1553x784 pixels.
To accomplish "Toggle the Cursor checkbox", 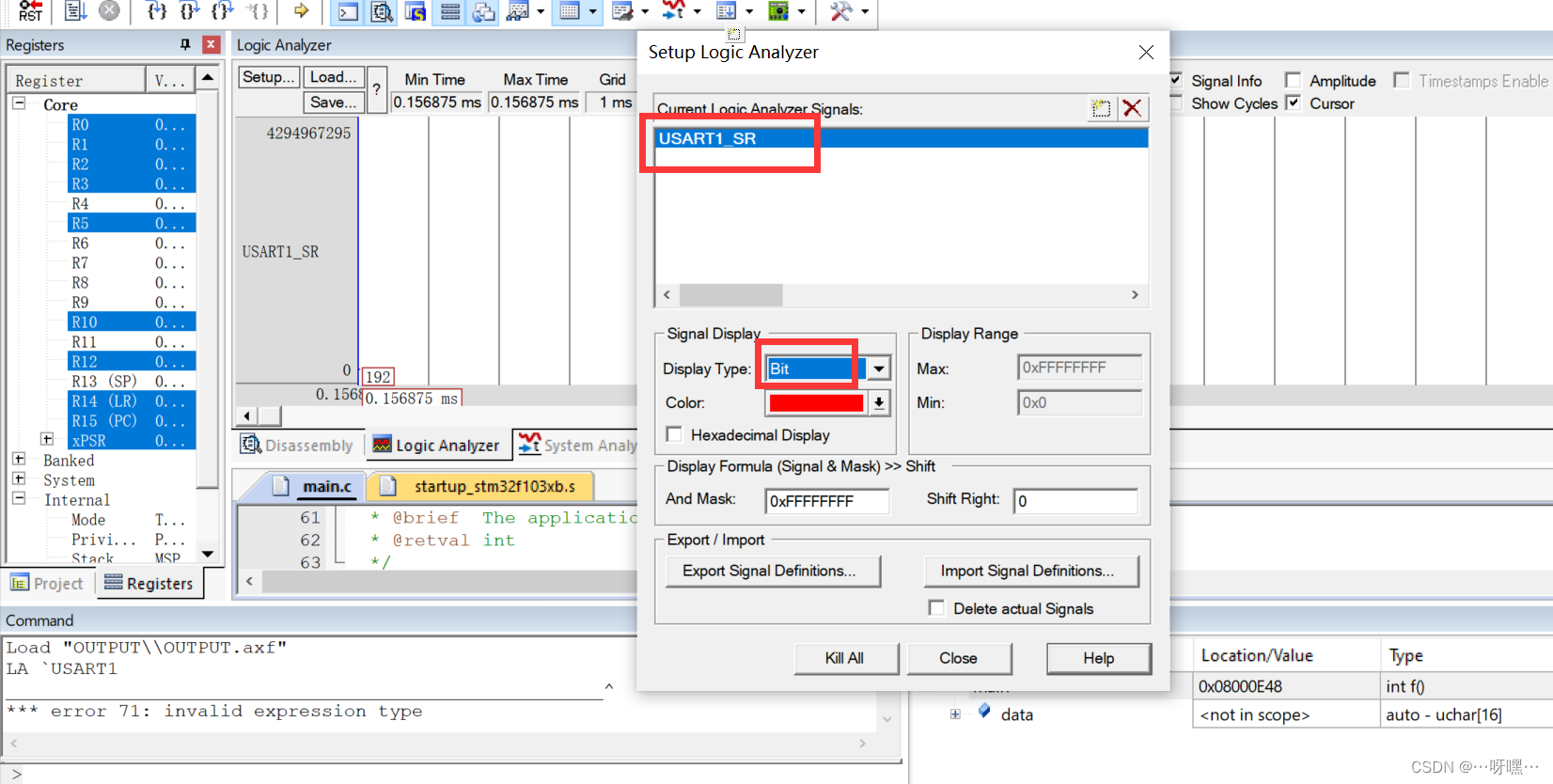I will point(1294,102).
